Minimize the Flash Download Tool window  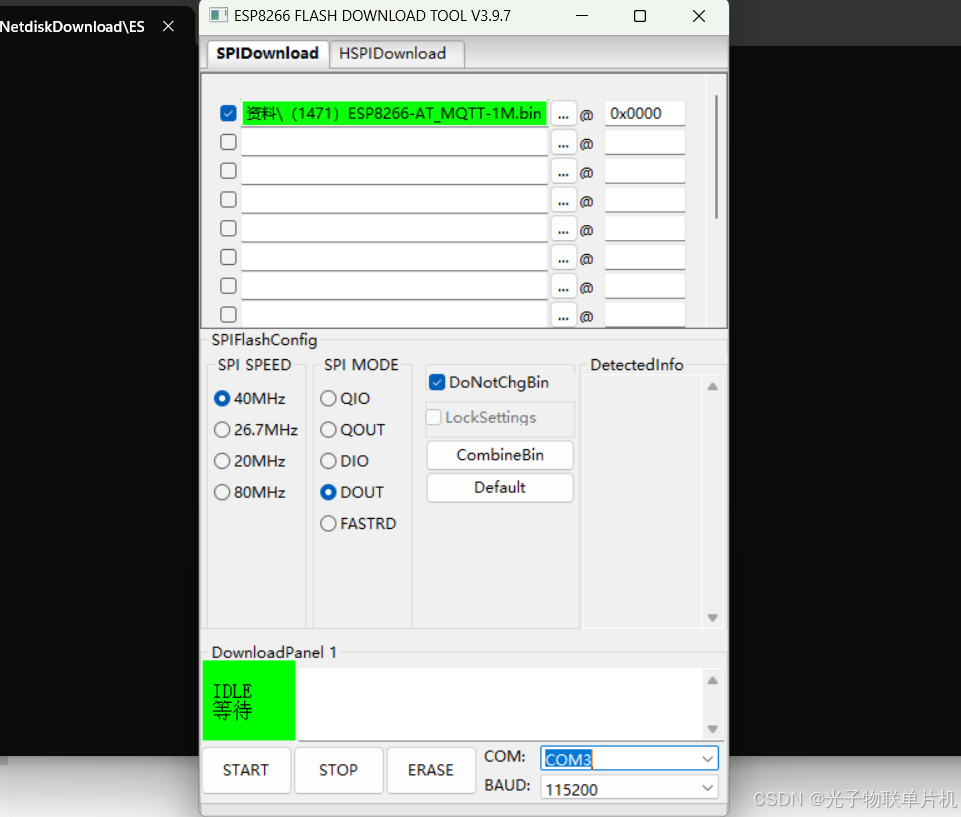point(582,16)
